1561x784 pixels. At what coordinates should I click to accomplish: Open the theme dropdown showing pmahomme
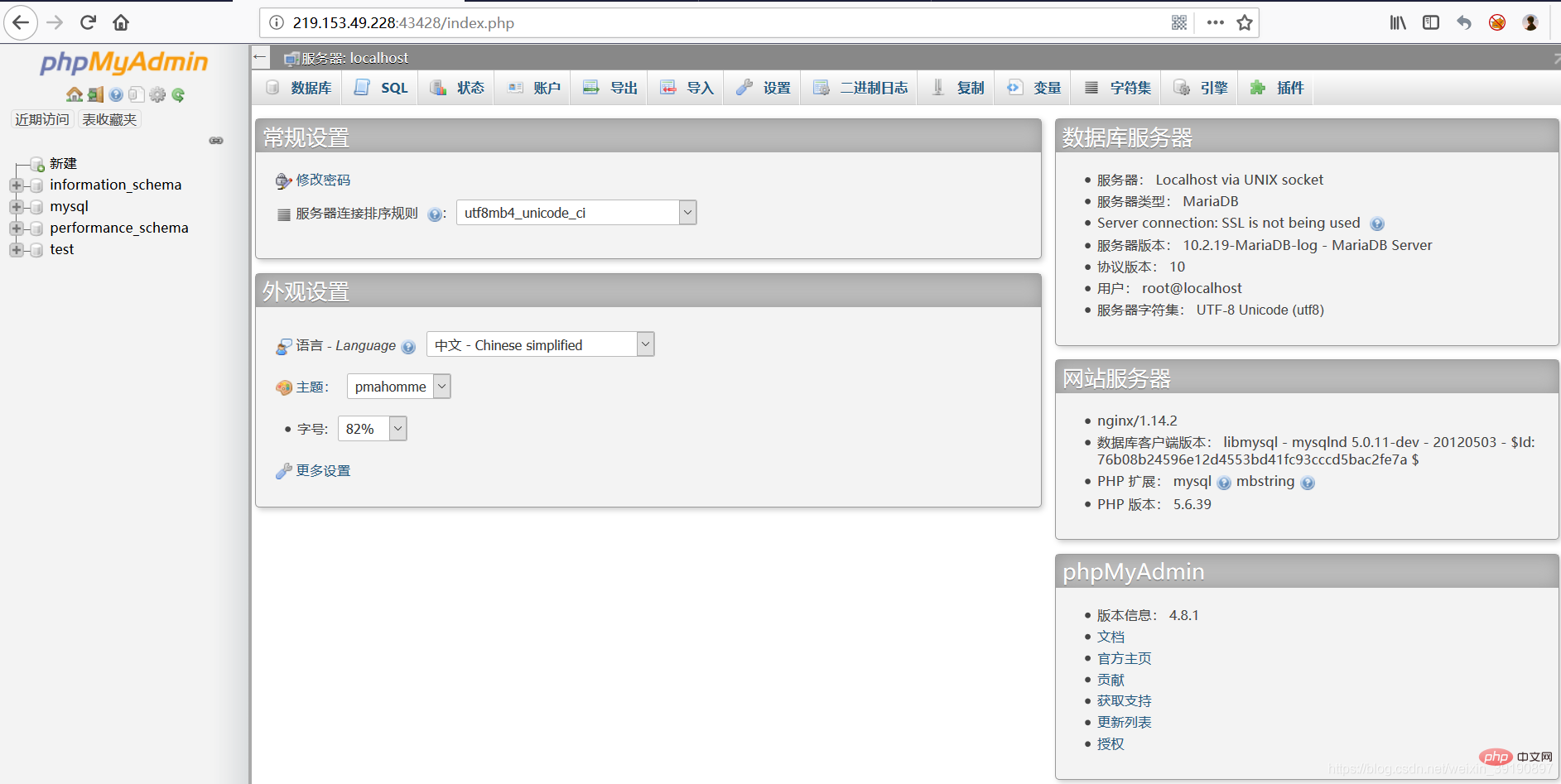pos(398,387)
